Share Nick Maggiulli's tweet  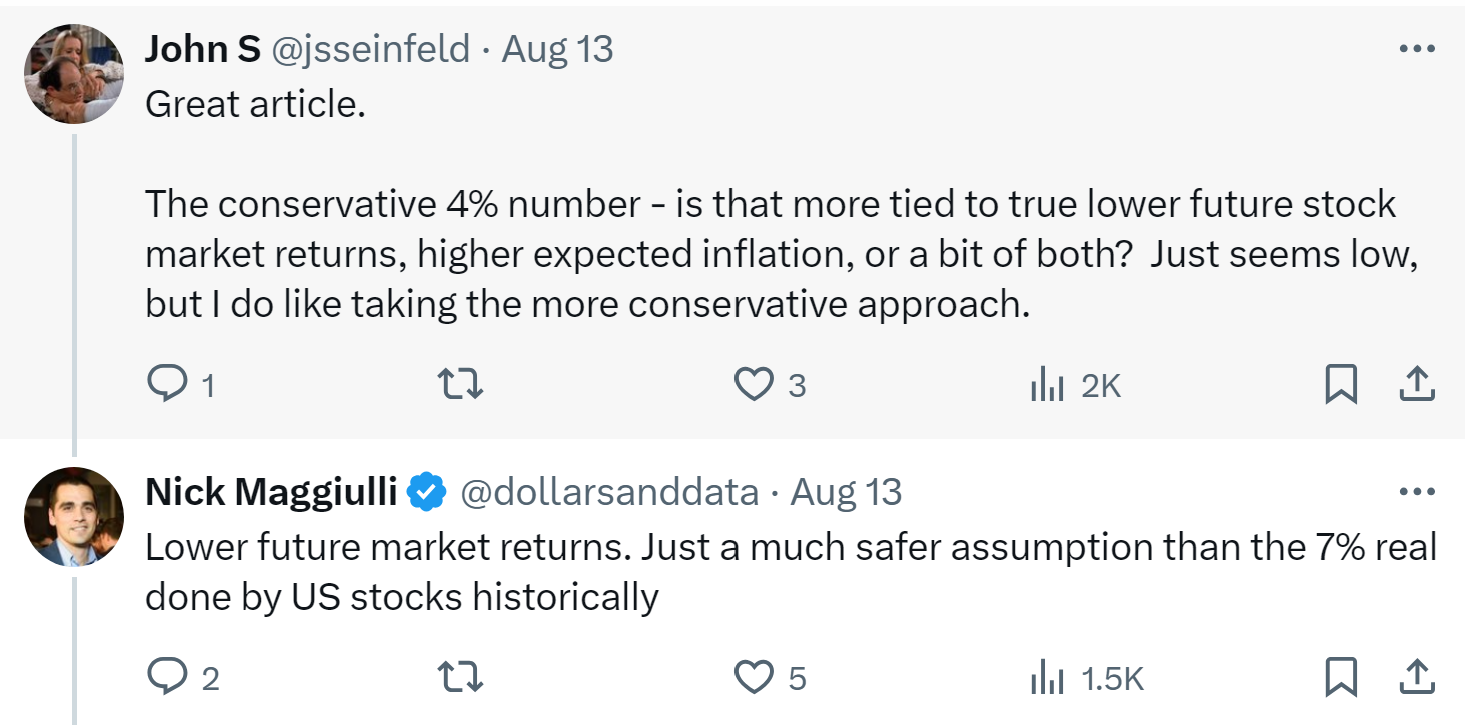[x=1416, y=678]
